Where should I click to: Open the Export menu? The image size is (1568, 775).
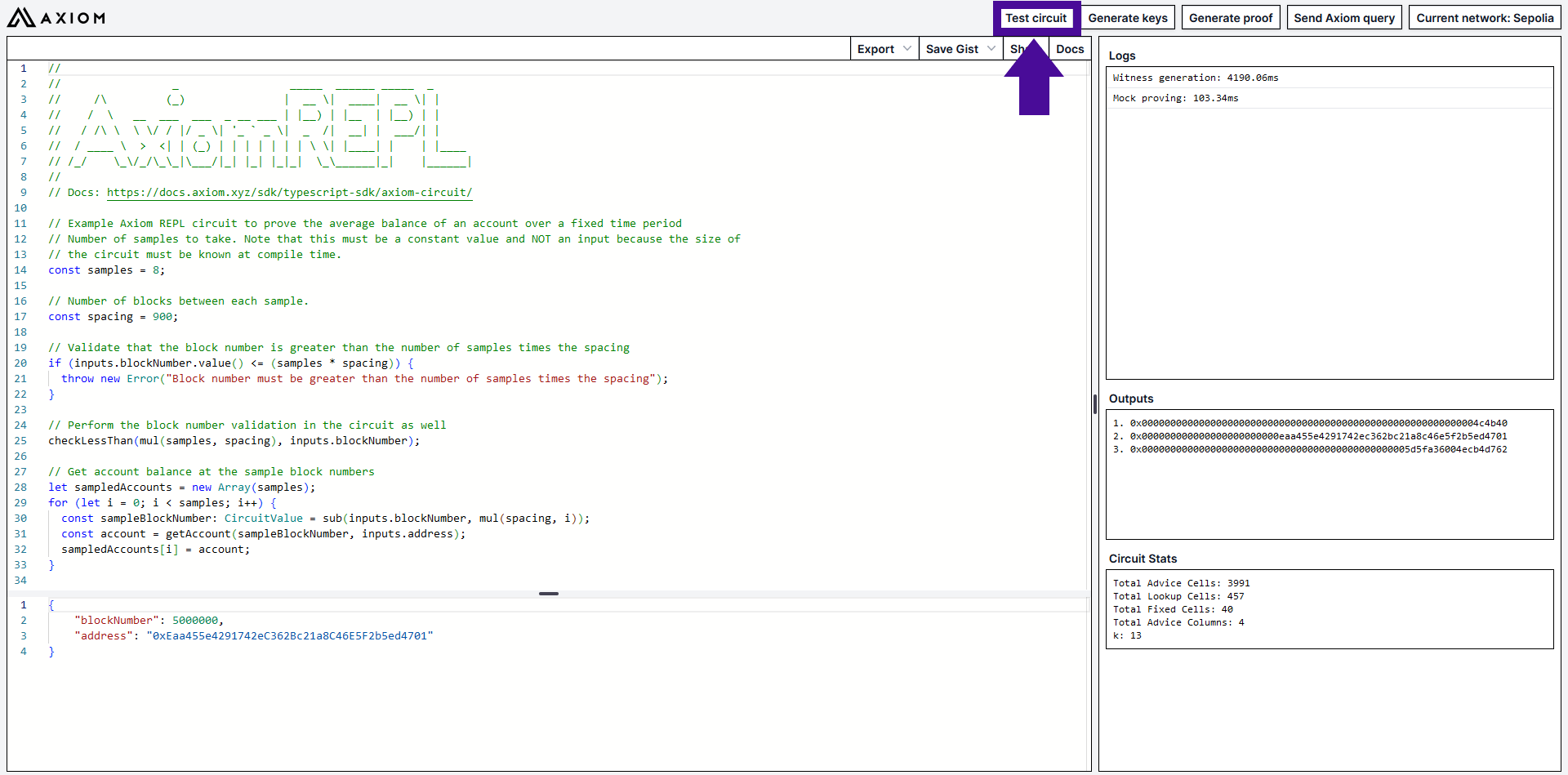[x=875, y=49]
